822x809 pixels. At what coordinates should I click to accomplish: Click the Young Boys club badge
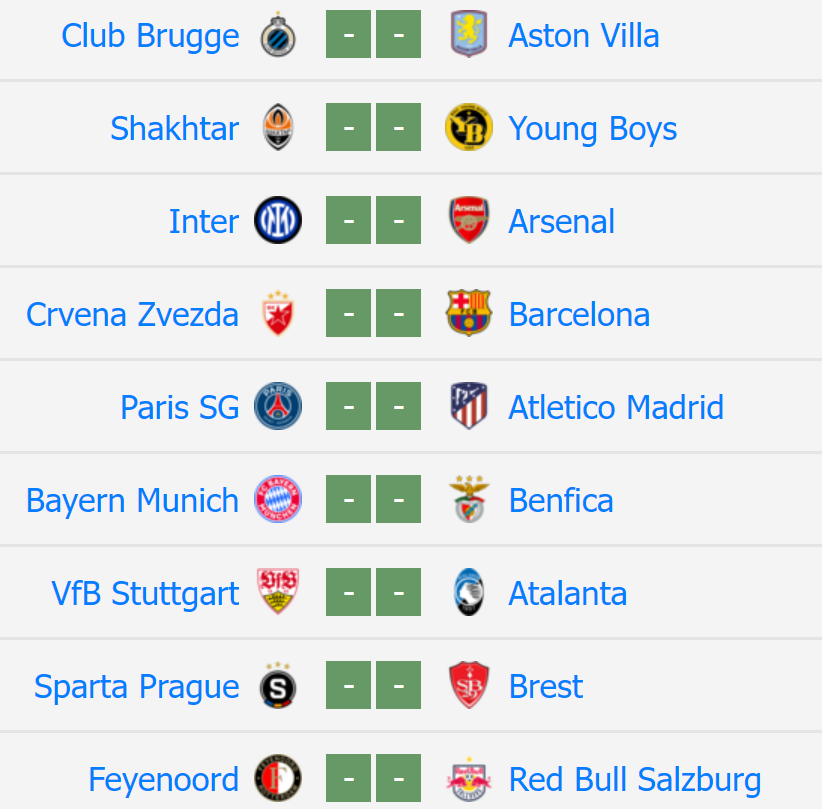469,127
